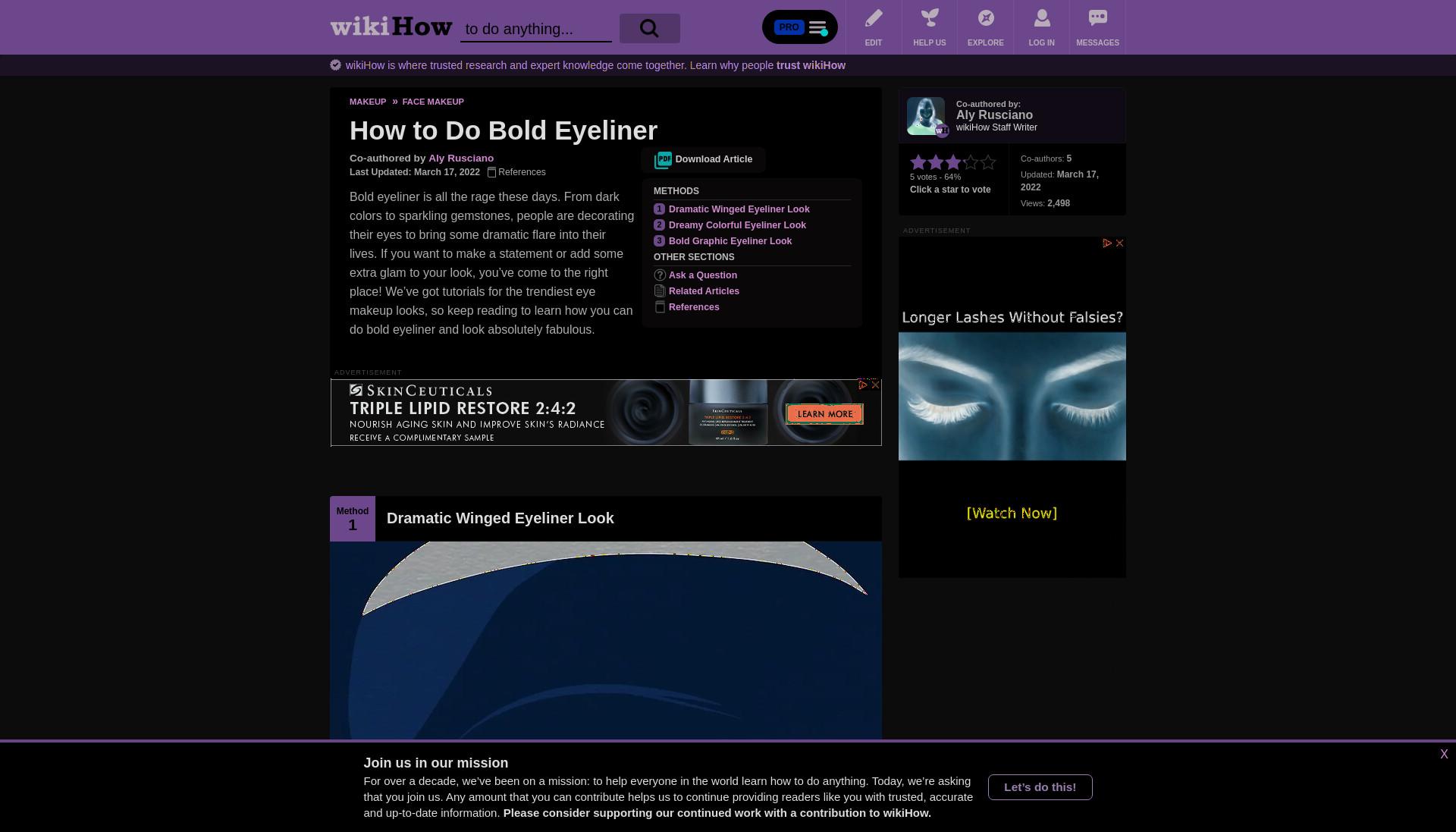
Task: Click Learn More in SkinCeuticals ad
Action: 824,414
